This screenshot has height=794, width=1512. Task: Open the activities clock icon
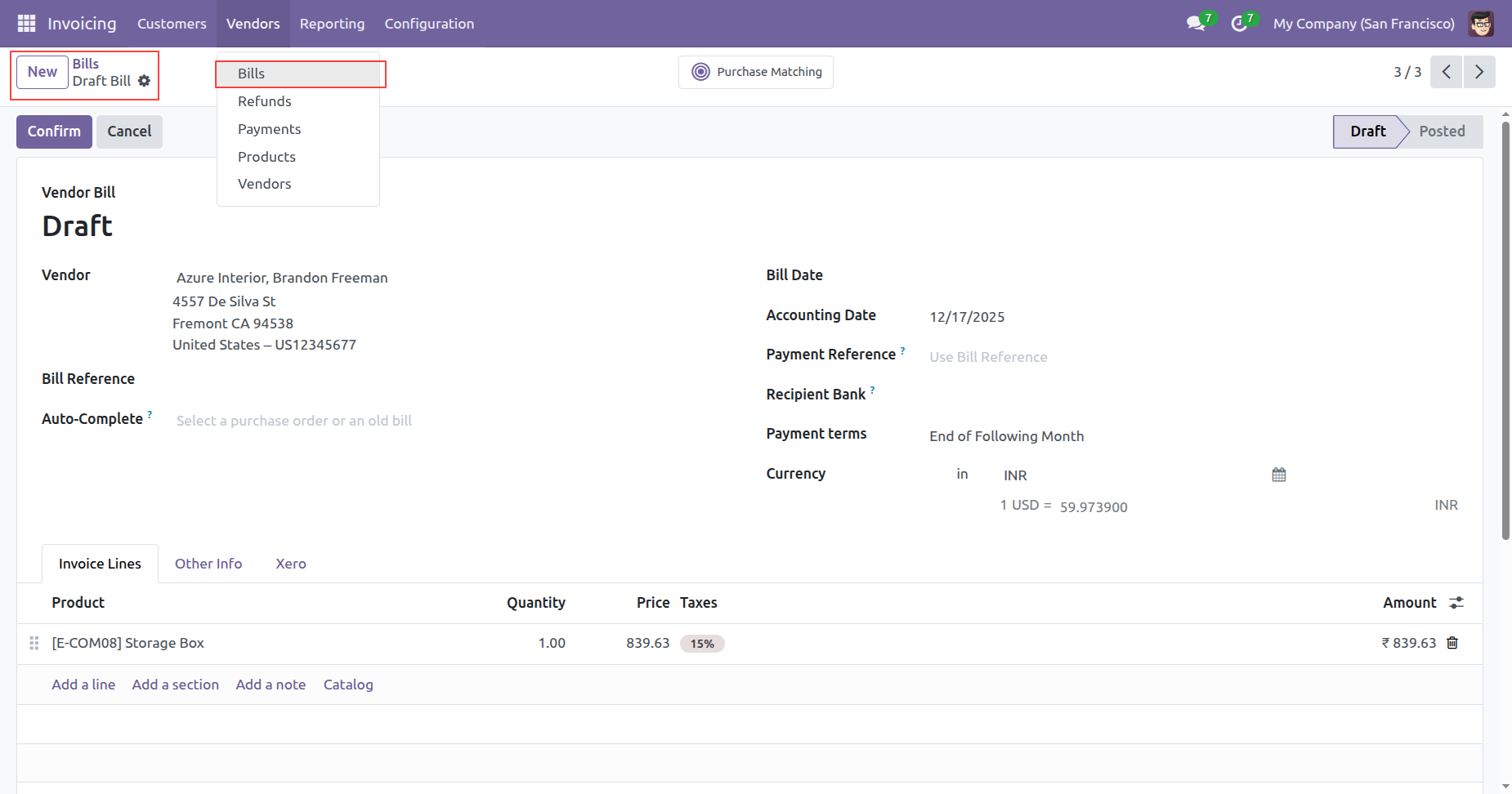tap(1240, 24)
